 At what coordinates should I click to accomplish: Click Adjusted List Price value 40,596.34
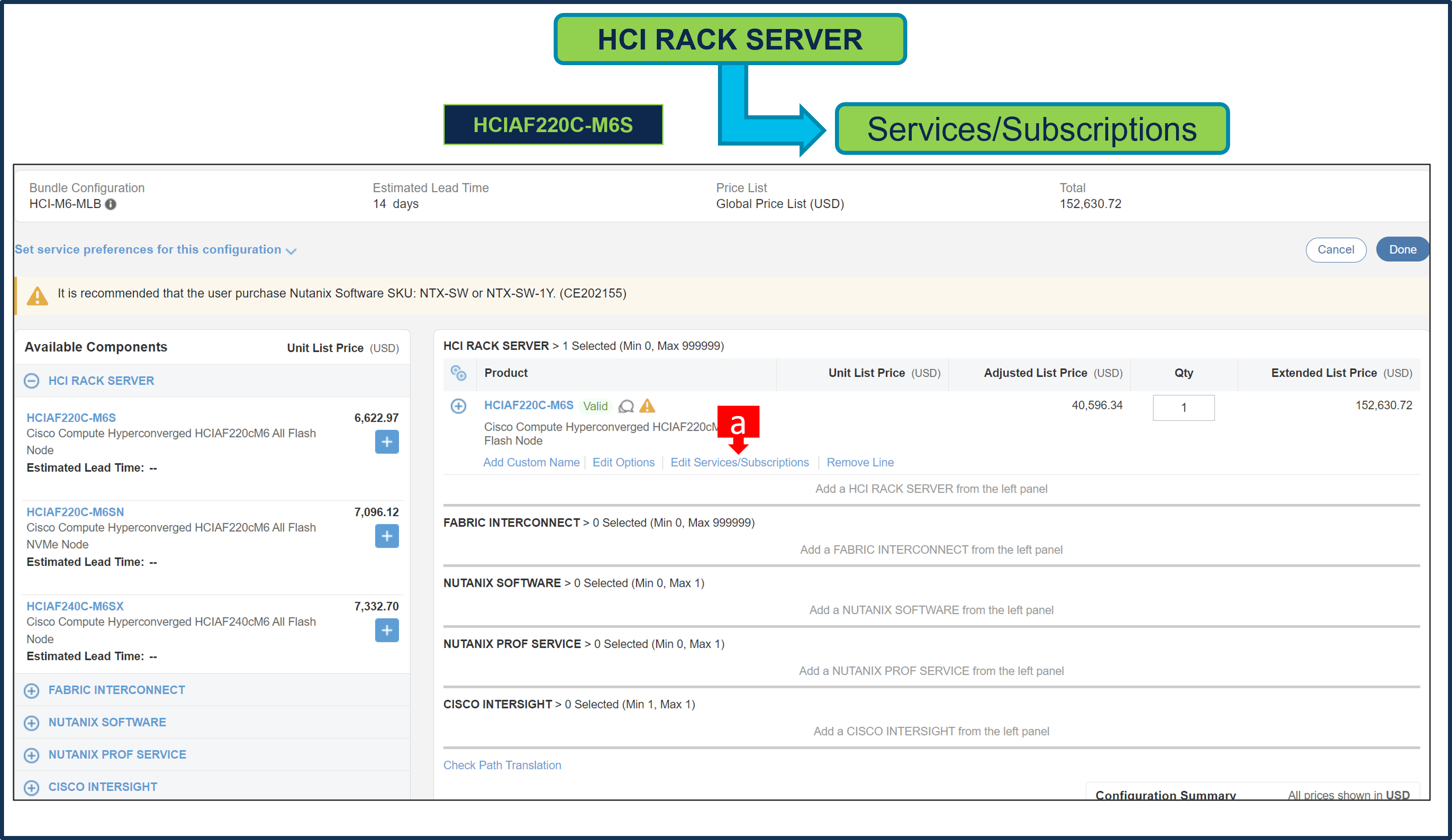(1097, 405)
